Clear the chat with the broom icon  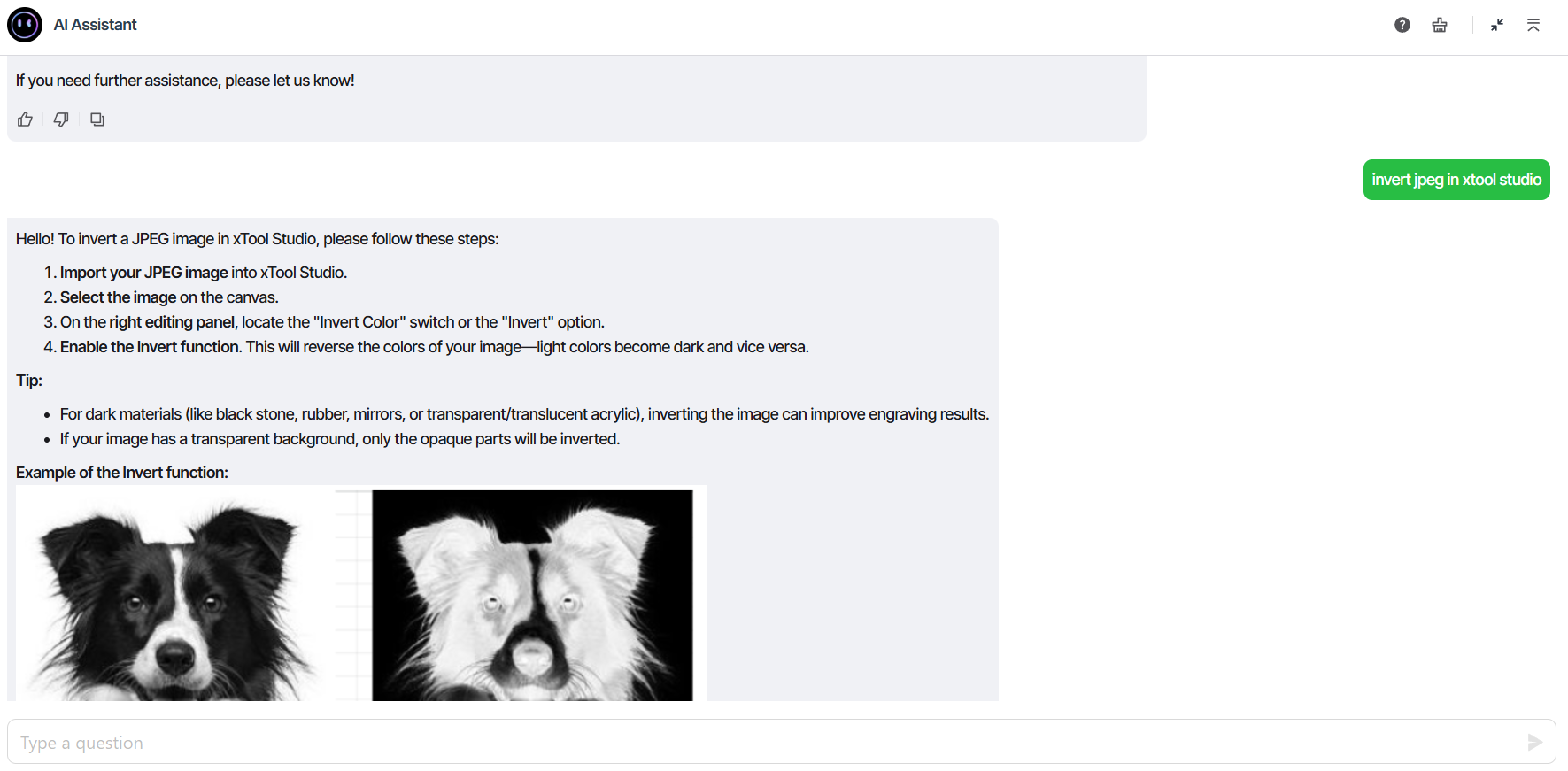point(1440,25)
